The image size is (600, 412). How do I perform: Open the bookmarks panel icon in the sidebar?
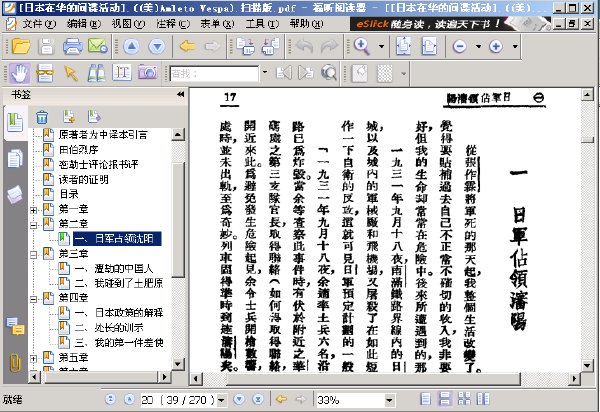15,123
